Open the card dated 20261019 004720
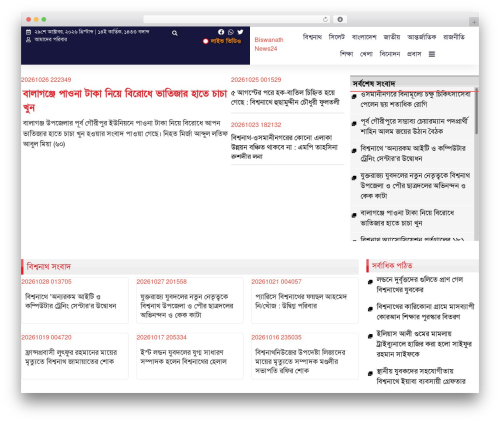The width and height of the screenshot is (500, 423). pyautogui.click(x=75, y=356)
